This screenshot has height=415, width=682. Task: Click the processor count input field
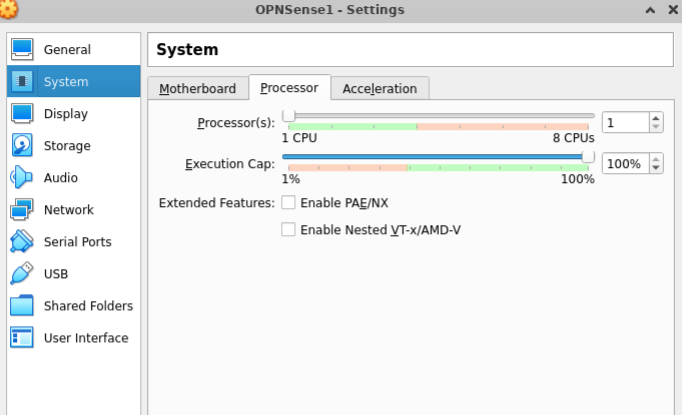(625, 122)
